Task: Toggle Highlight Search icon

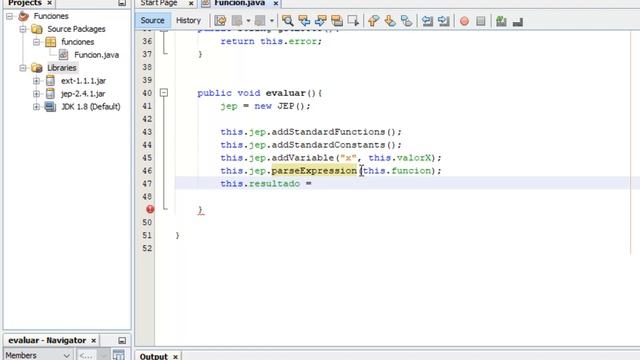Action: tap(337, 20)
